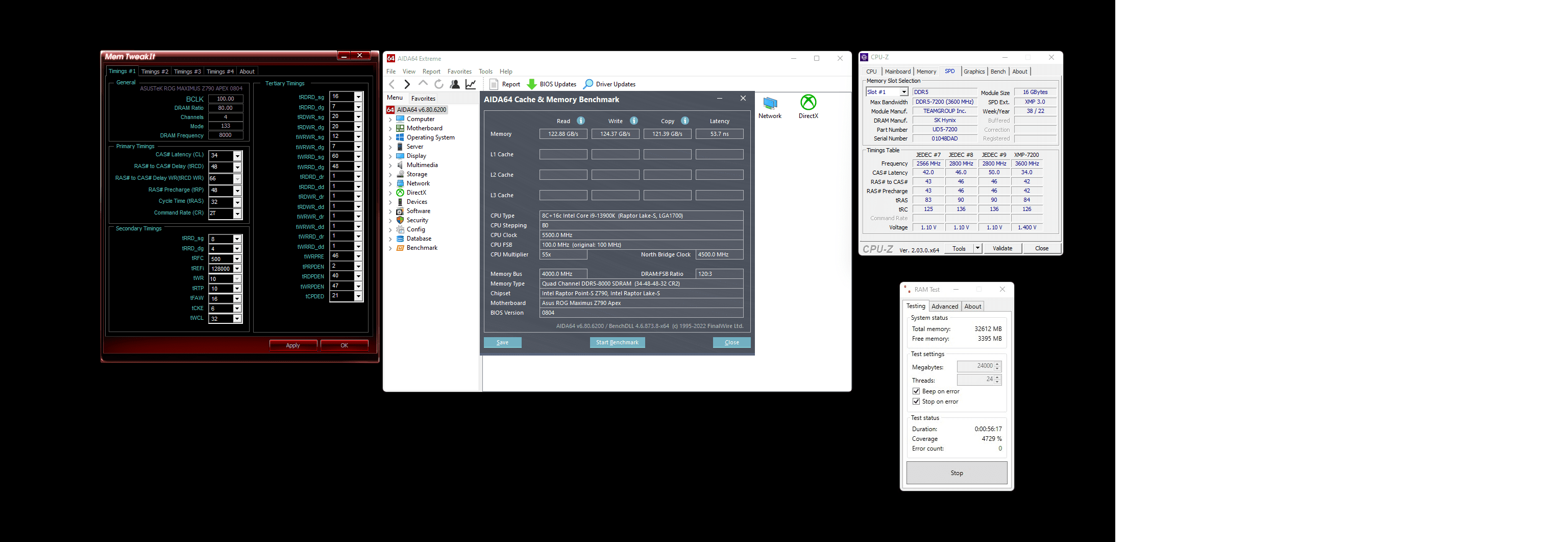Open CPU-Z Graphics tab

tap(974, 71)
